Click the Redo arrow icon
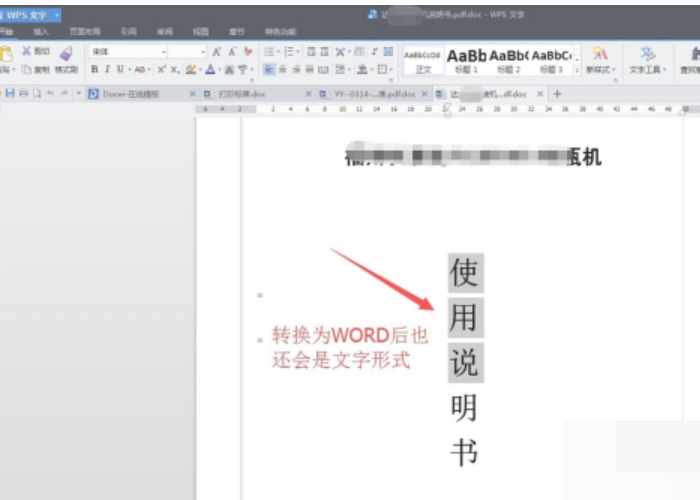 pyautogui.click(x=64, y=93)
